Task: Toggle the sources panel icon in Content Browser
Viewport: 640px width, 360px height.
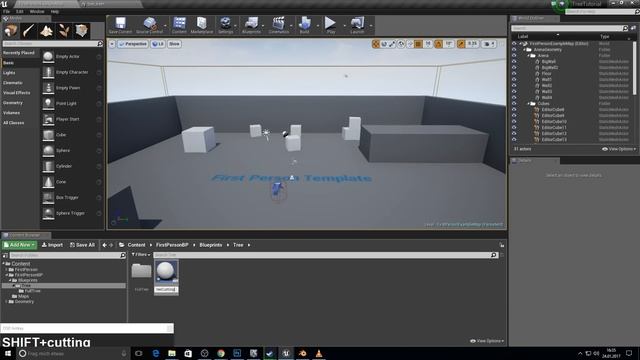Action: [5, 256]
